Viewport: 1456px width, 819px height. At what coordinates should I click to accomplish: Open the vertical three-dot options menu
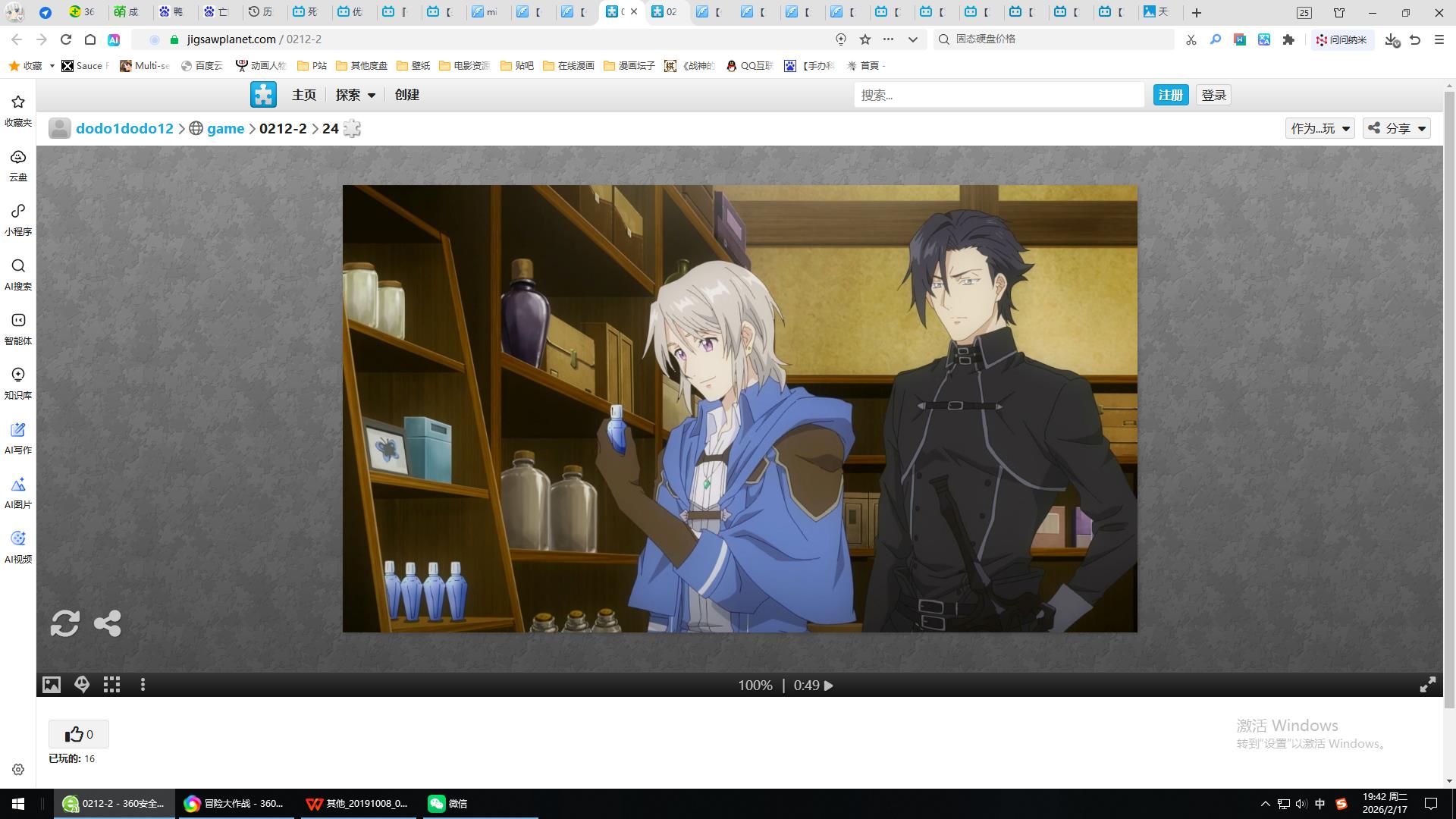click(143, 685)
